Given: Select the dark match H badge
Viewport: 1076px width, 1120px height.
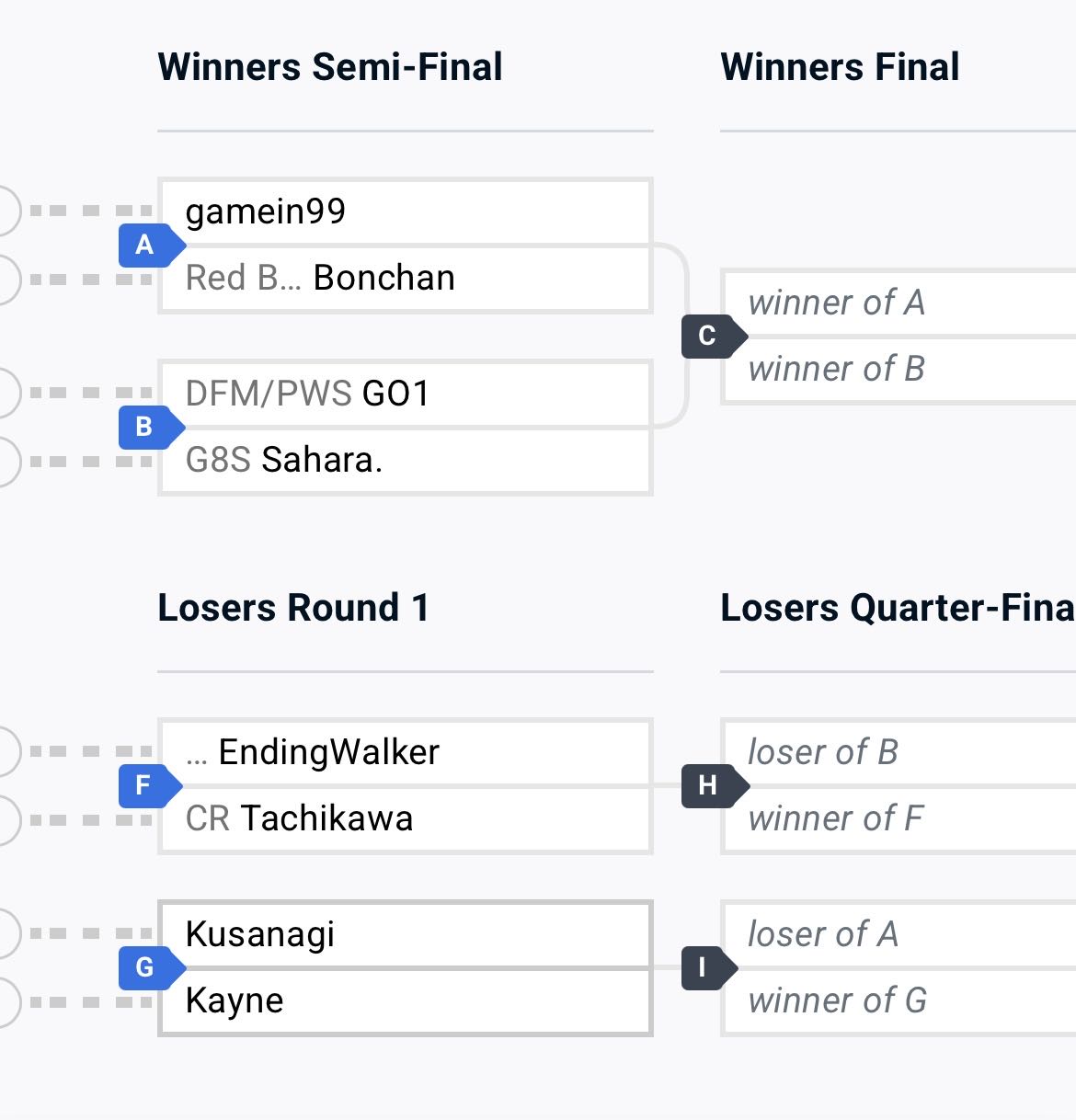Looking at the screenshot, I should (713, 785).
